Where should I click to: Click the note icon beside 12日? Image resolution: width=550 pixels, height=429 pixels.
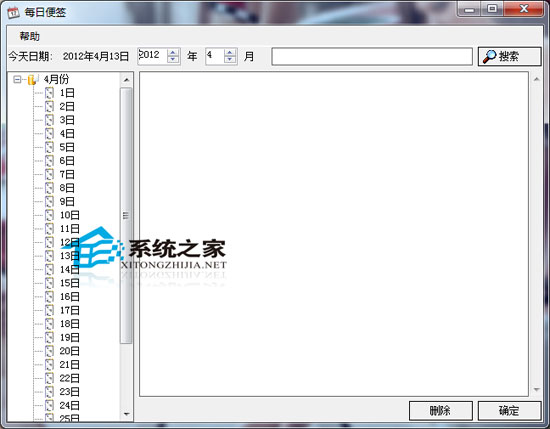(49, 242)
